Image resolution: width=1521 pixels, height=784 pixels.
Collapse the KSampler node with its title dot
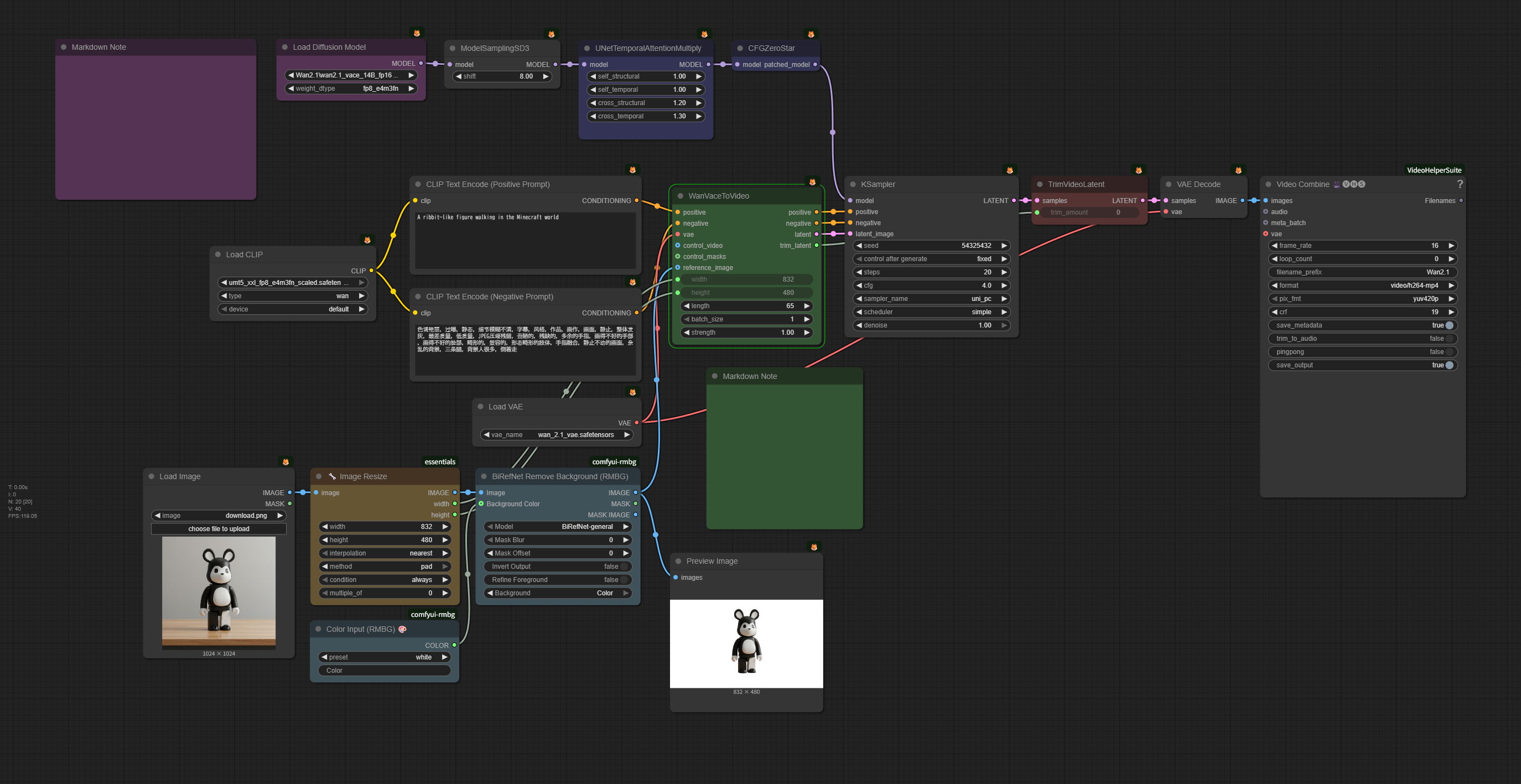tap(853, 184)
